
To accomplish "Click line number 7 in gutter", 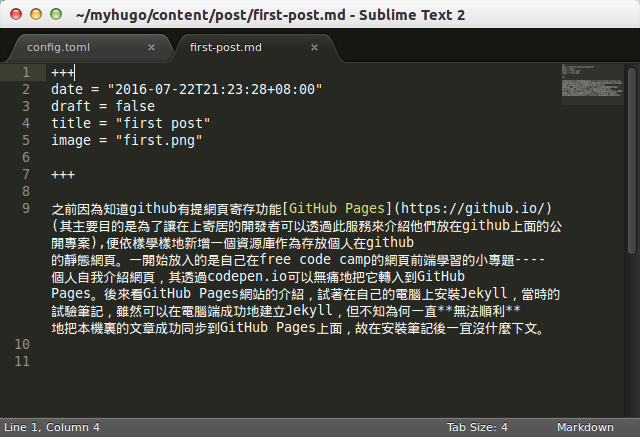I will click(x=26, y=174).
